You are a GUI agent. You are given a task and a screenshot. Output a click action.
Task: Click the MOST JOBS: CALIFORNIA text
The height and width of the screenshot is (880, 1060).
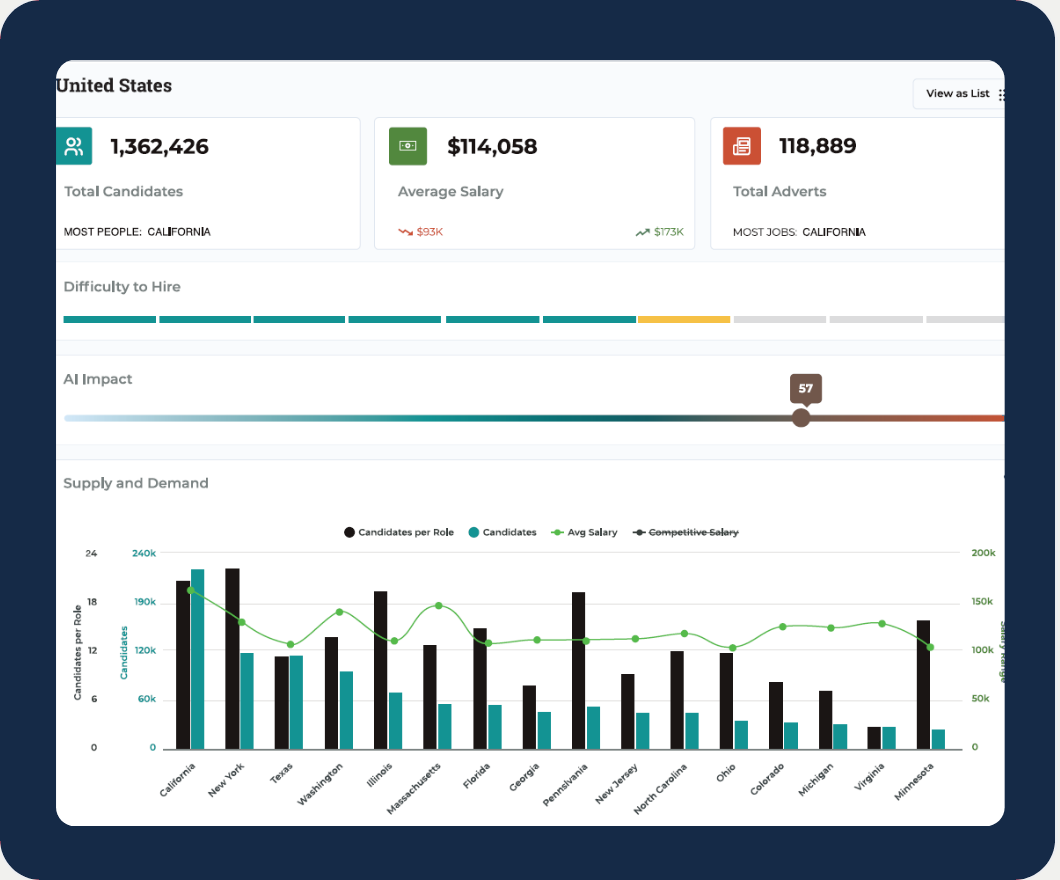799,233
